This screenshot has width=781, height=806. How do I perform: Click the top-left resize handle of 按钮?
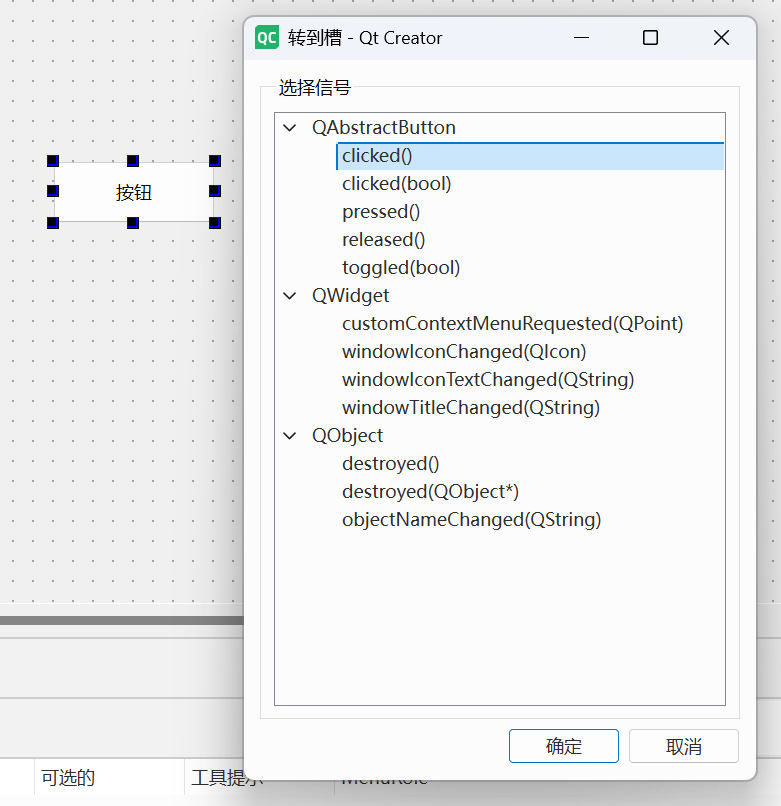53,161
